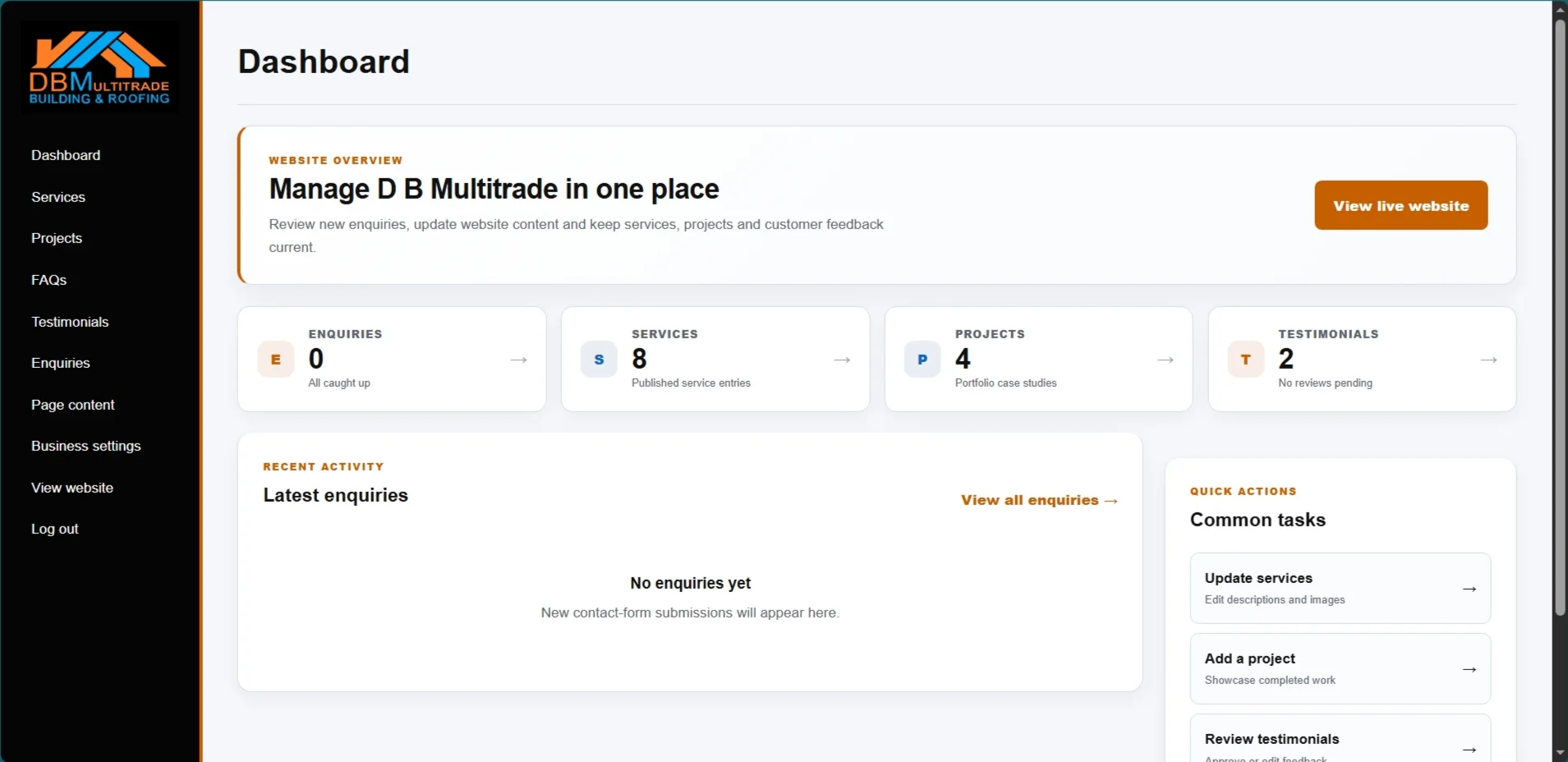Image resolution: width=1568 pixels, height=762 pixels.
Task: Click the Services count '8'
Action: (x=639, y=359)
